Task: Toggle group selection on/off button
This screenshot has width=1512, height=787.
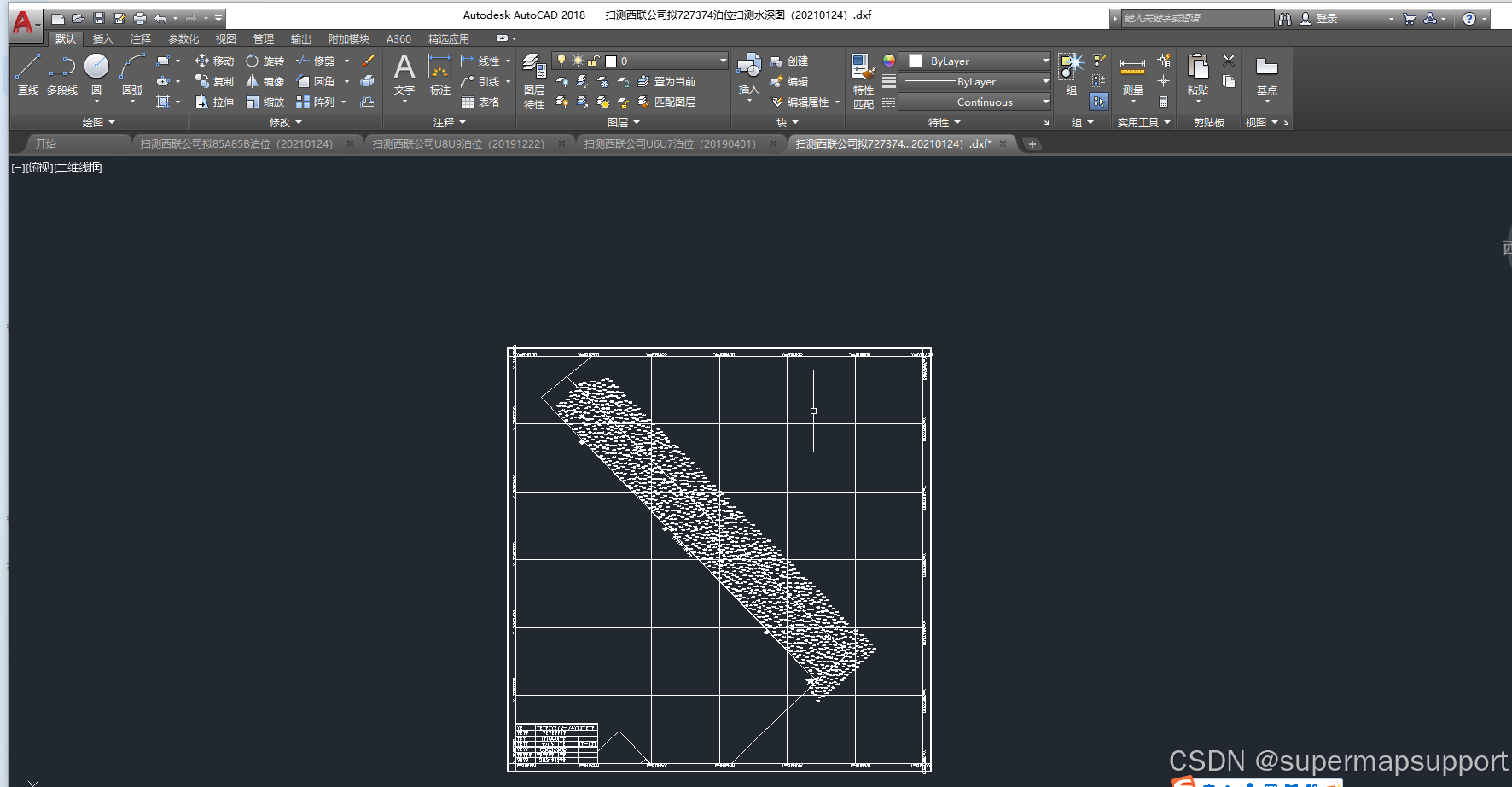Action: (x=1098, y=102)
